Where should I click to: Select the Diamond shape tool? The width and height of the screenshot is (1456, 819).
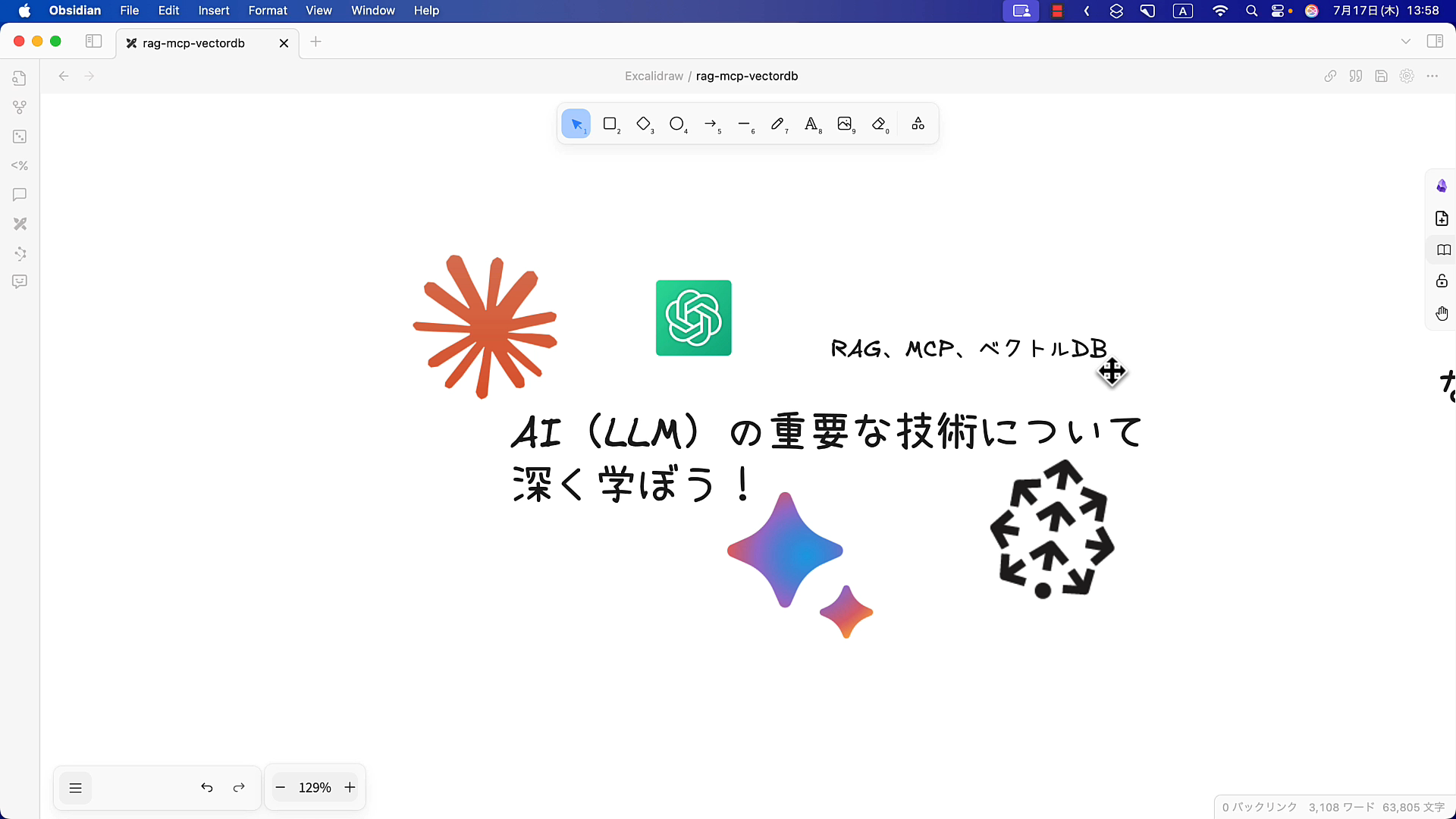click(644, 124)
